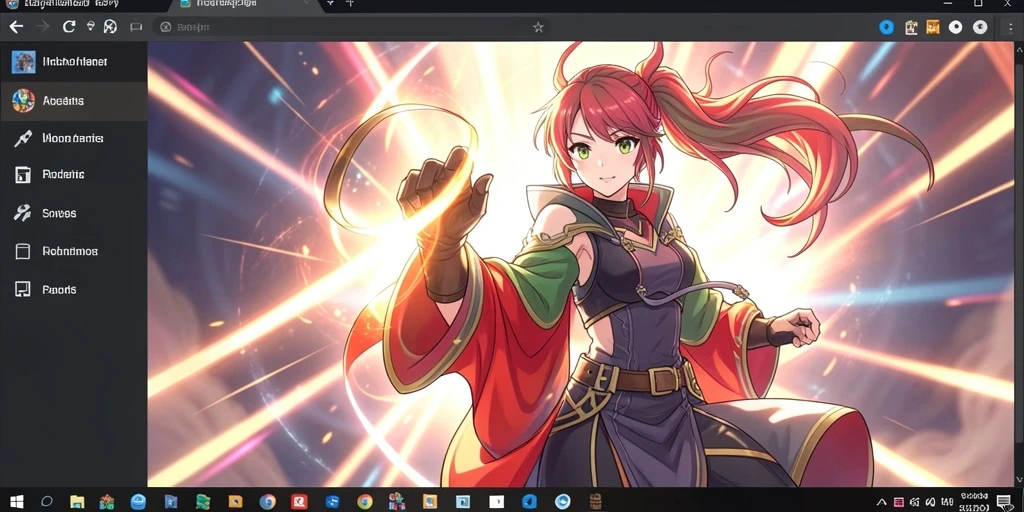Open the sidebar item with crossed tools icon
This screenshot has height=512, width=1024.
click(73, 214)
